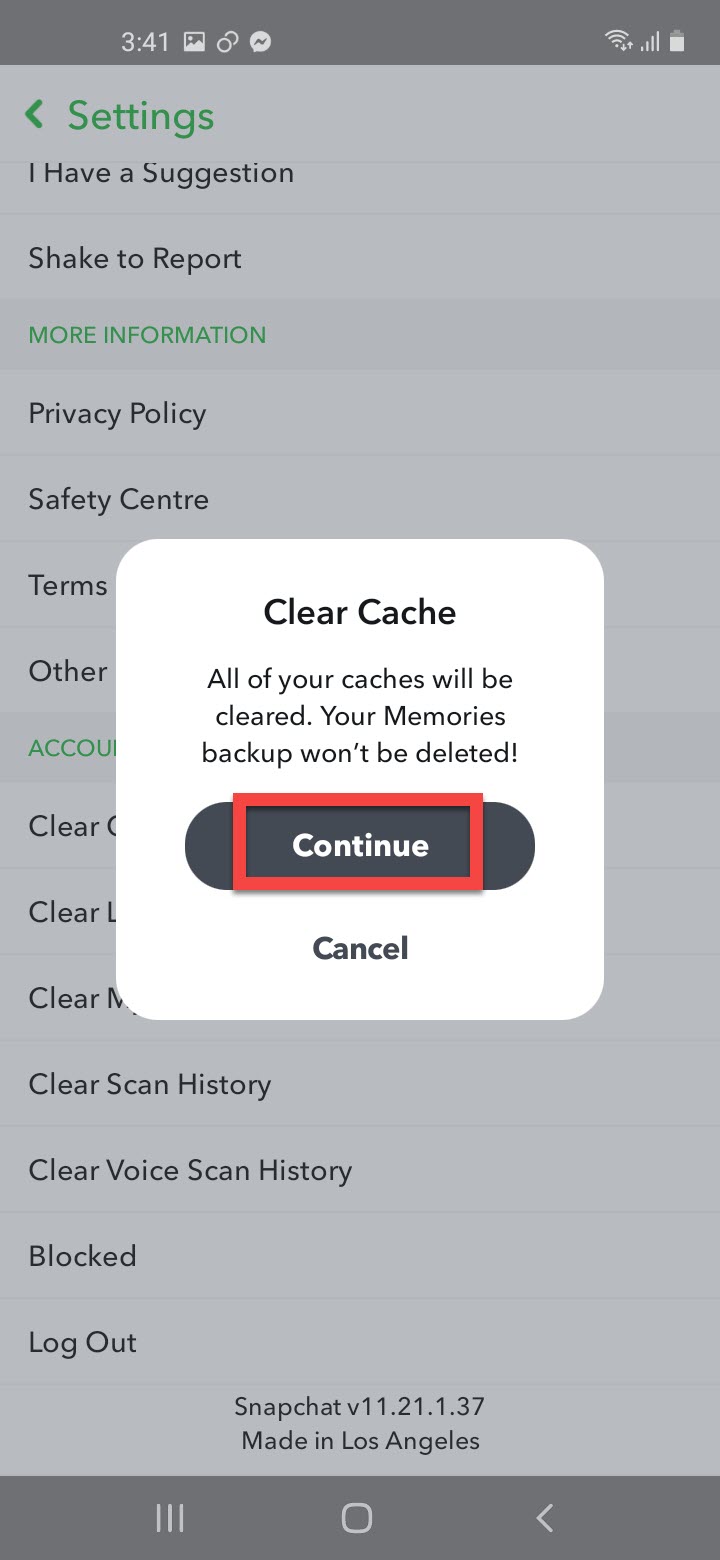This screenshot has height=1560, width=720.
Task: Tap the Android recent apps icon
Action: (170, 1519)
